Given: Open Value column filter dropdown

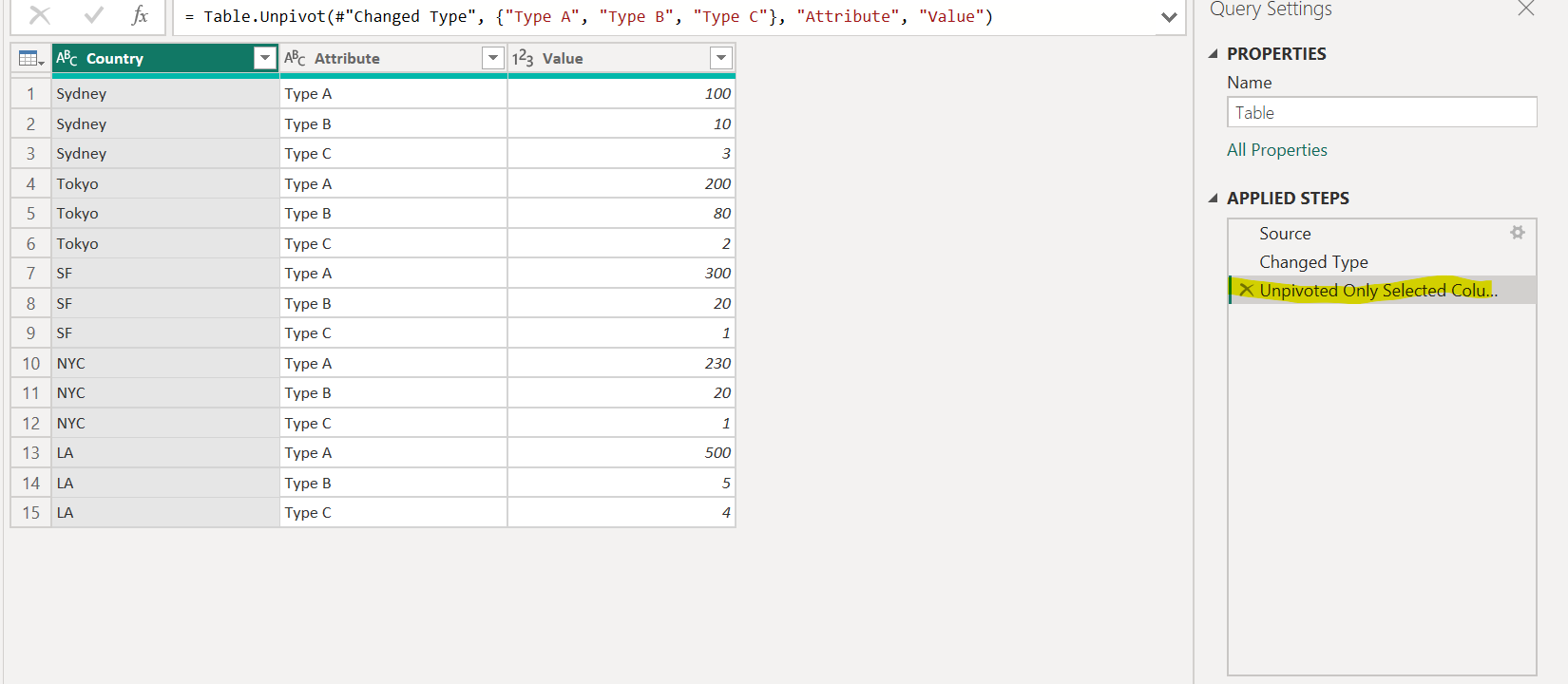Looking at the screenshot, I should [721, 58].
